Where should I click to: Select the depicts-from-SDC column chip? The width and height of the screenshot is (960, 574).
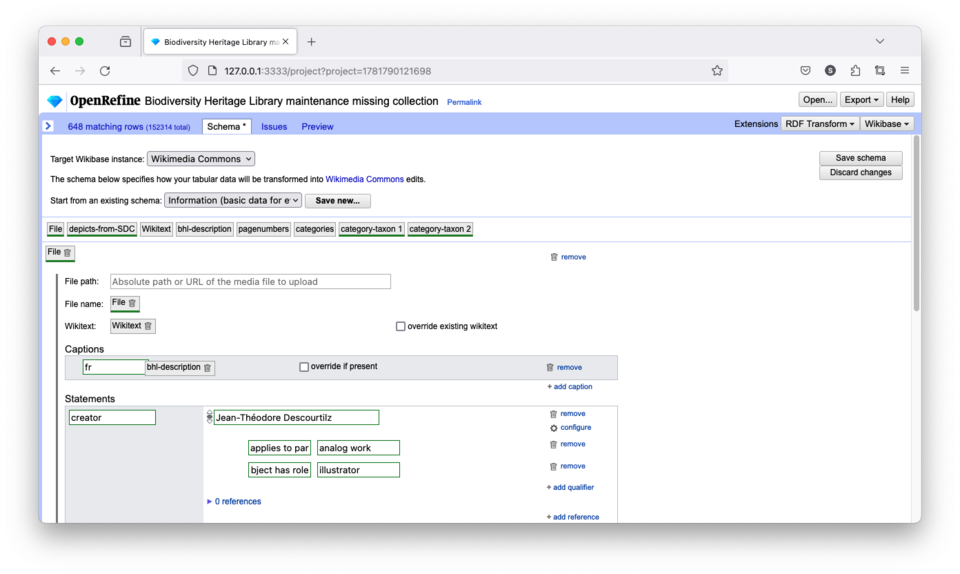[102, 229]
